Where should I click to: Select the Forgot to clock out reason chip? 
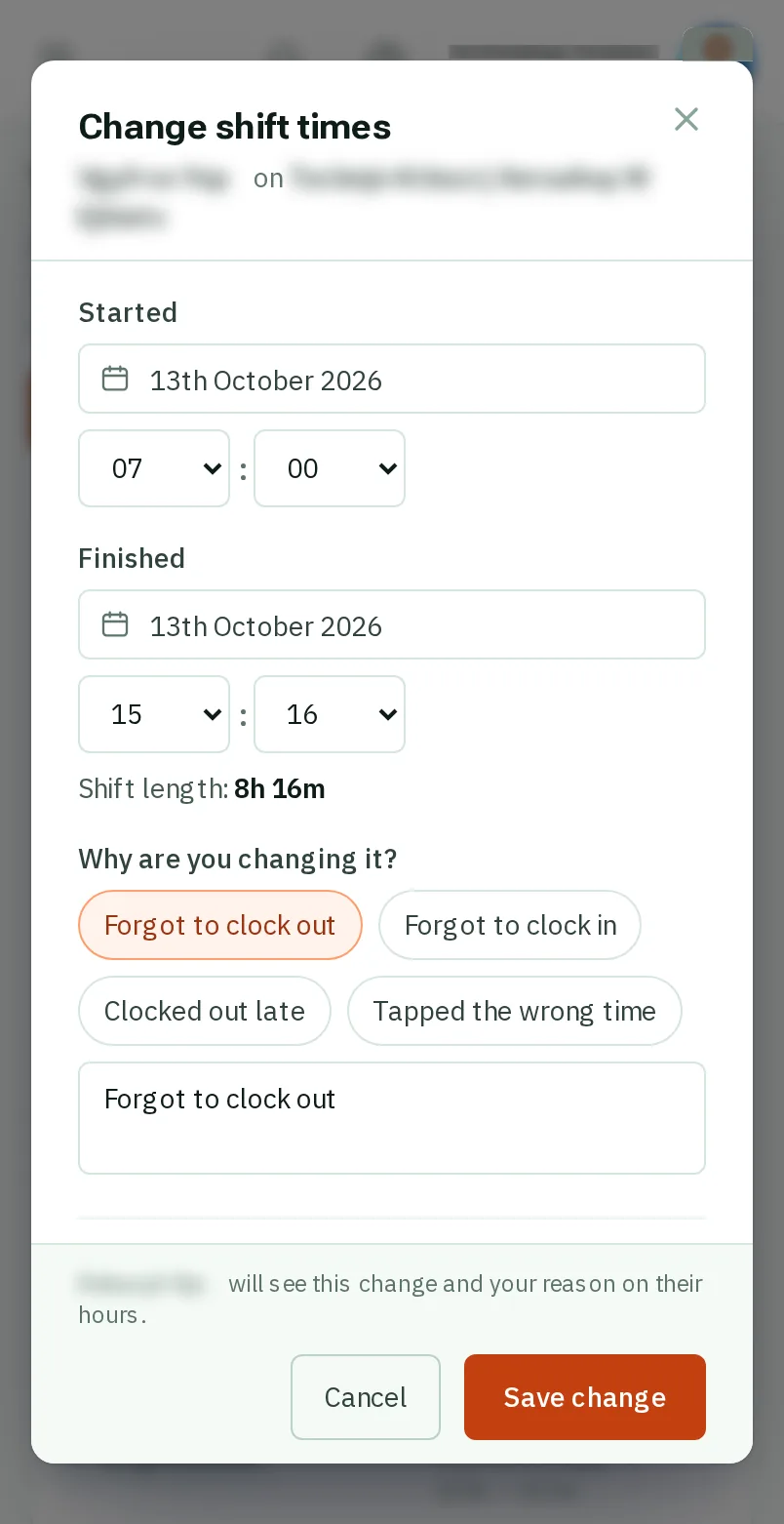[220, 925]
